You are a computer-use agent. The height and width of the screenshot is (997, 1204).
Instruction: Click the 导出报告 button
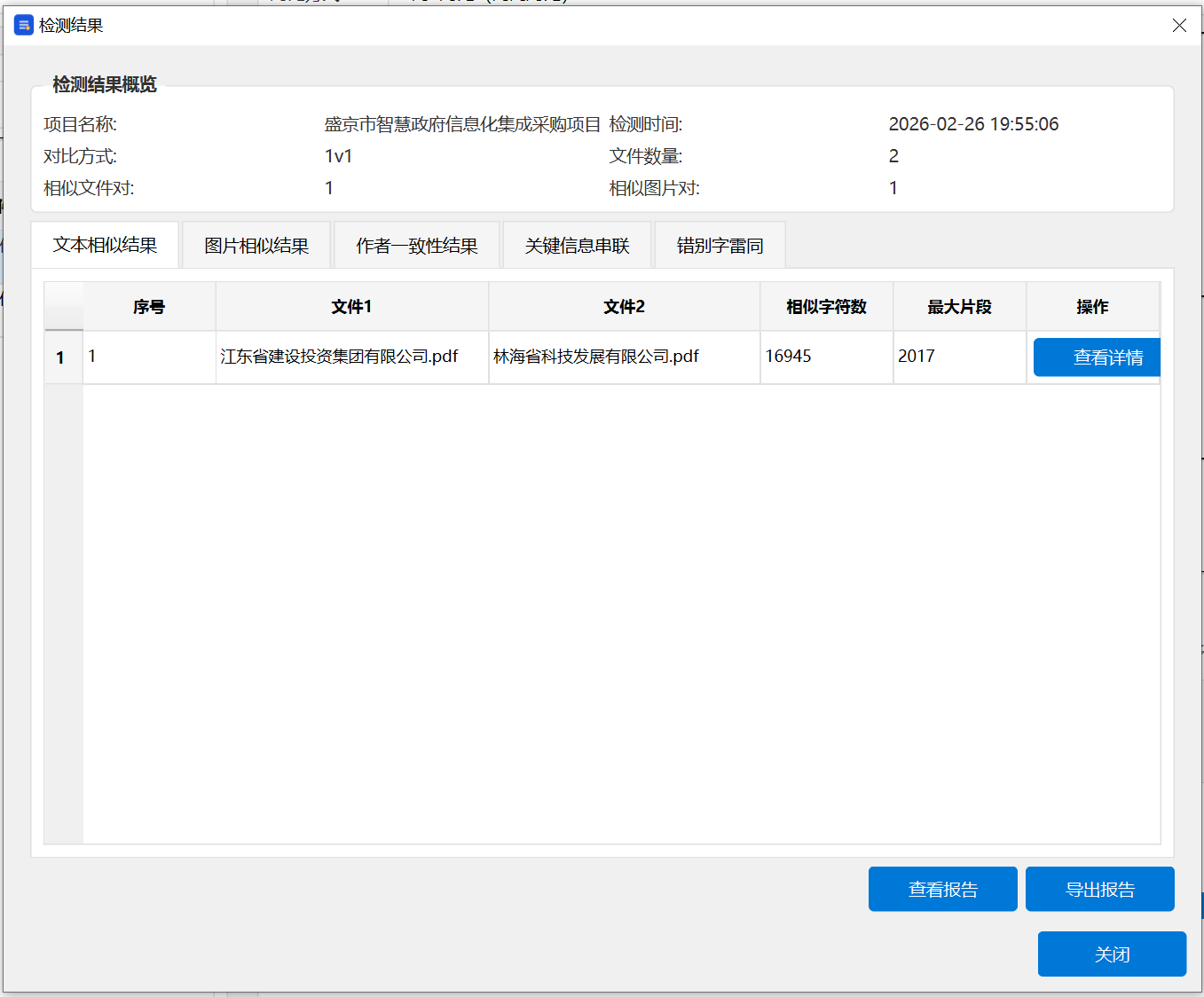click(1099, 888)
